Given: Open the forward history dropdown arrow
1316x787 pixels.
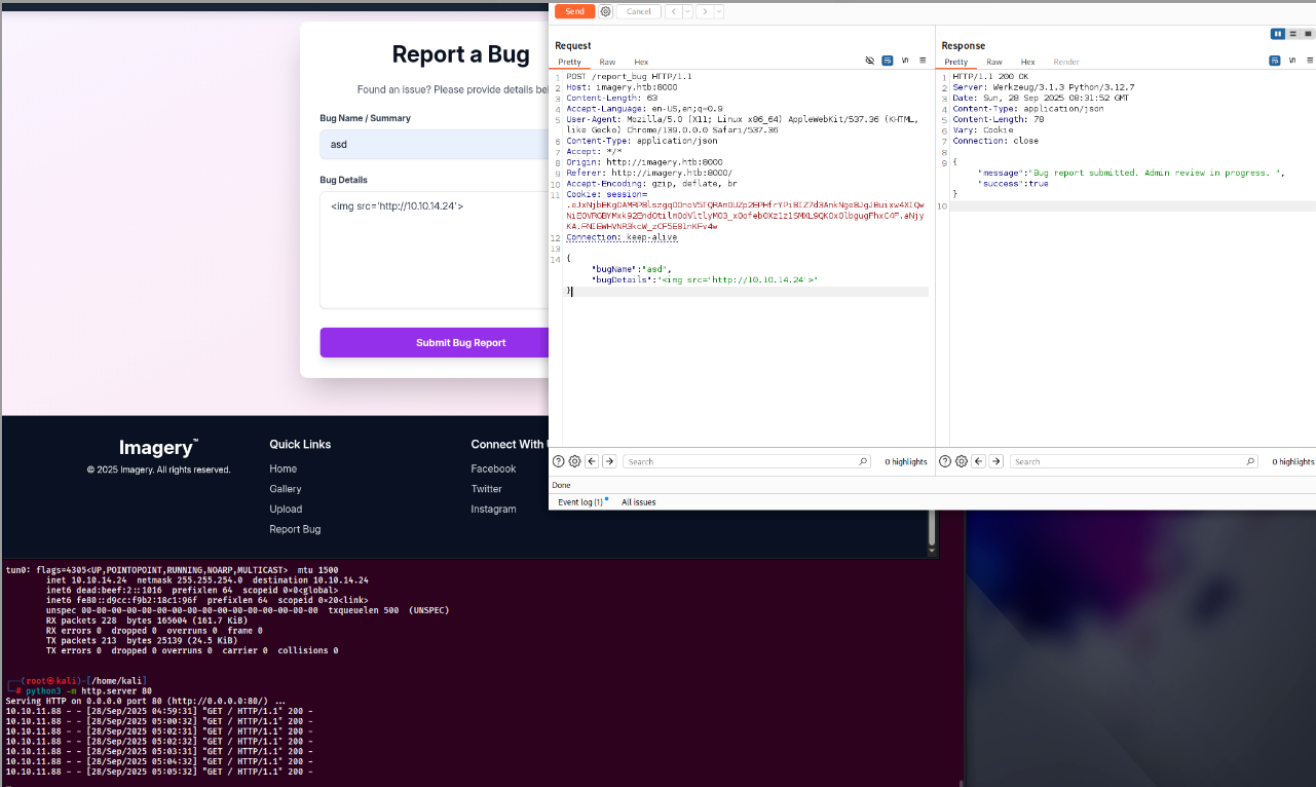Looking at the screenshot, I should 719,11.
